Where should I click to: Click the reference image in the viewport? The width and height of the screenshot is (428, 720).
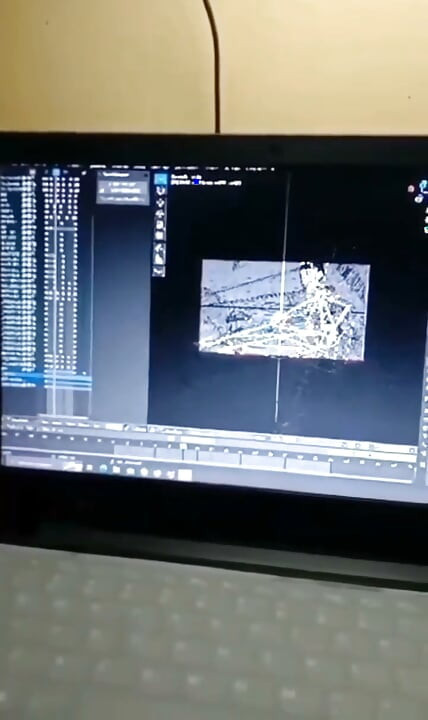pyautogui.click(x=284, y=310)
